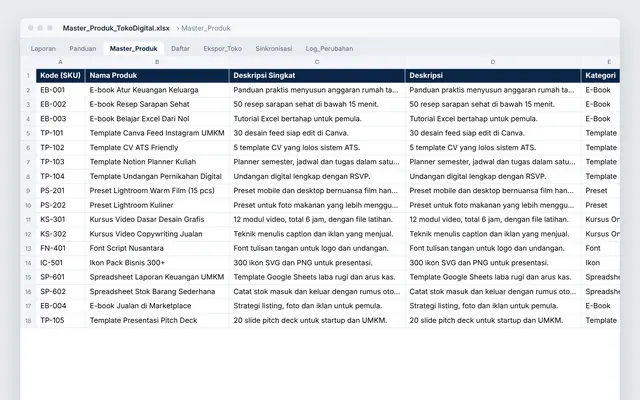Screen dimensions: 640x400
Task: Click the Kategori header cell
Action: coord(600,76)
